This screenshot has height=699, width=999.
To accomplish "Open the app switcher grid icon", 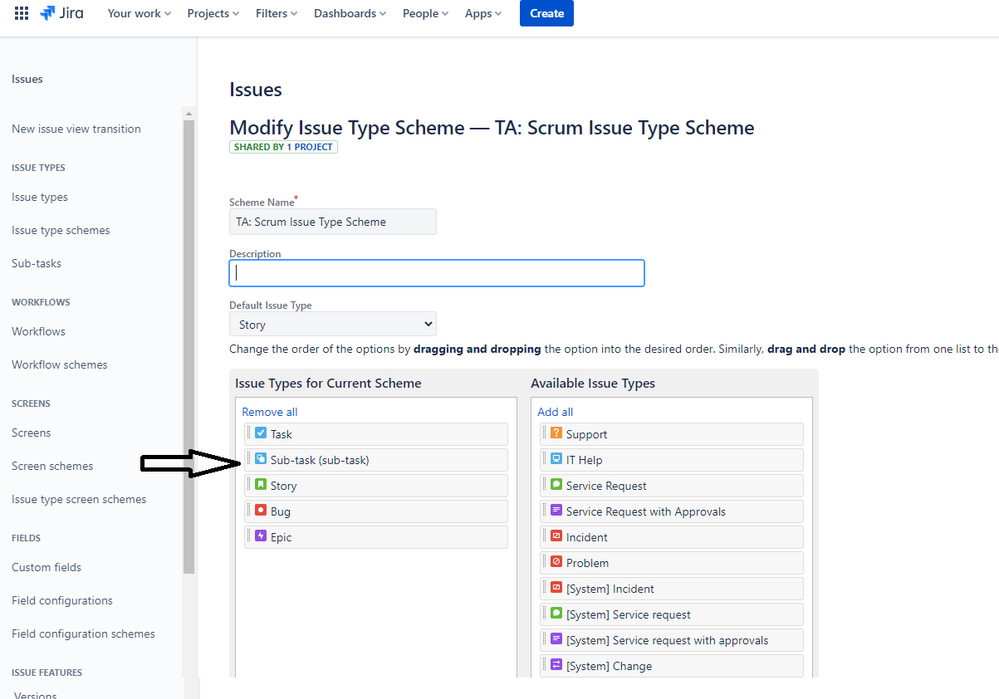I will pos(20,13).
